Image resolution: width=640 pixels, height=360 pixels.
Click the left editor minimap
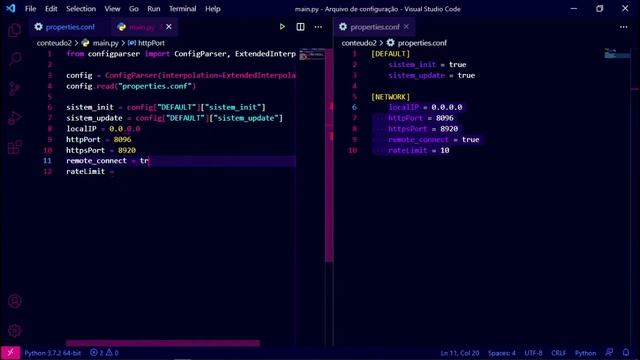tap(311, 54)
